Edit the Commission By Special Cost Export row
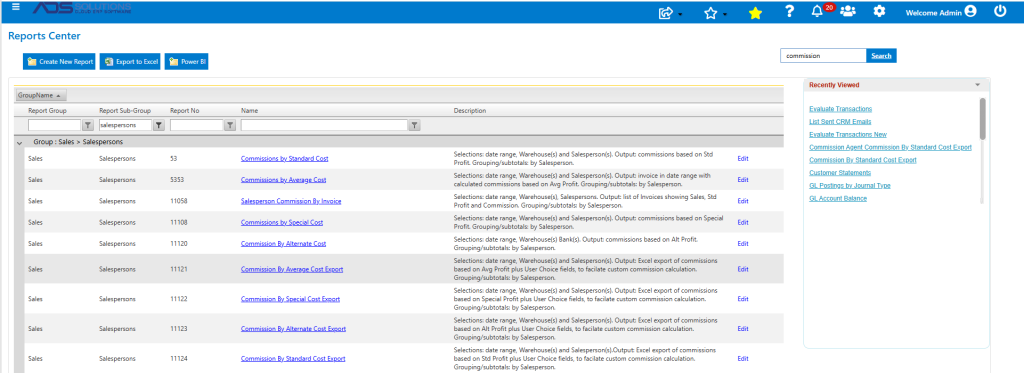Screen dimensions: 1024x373 pos(743,299)
